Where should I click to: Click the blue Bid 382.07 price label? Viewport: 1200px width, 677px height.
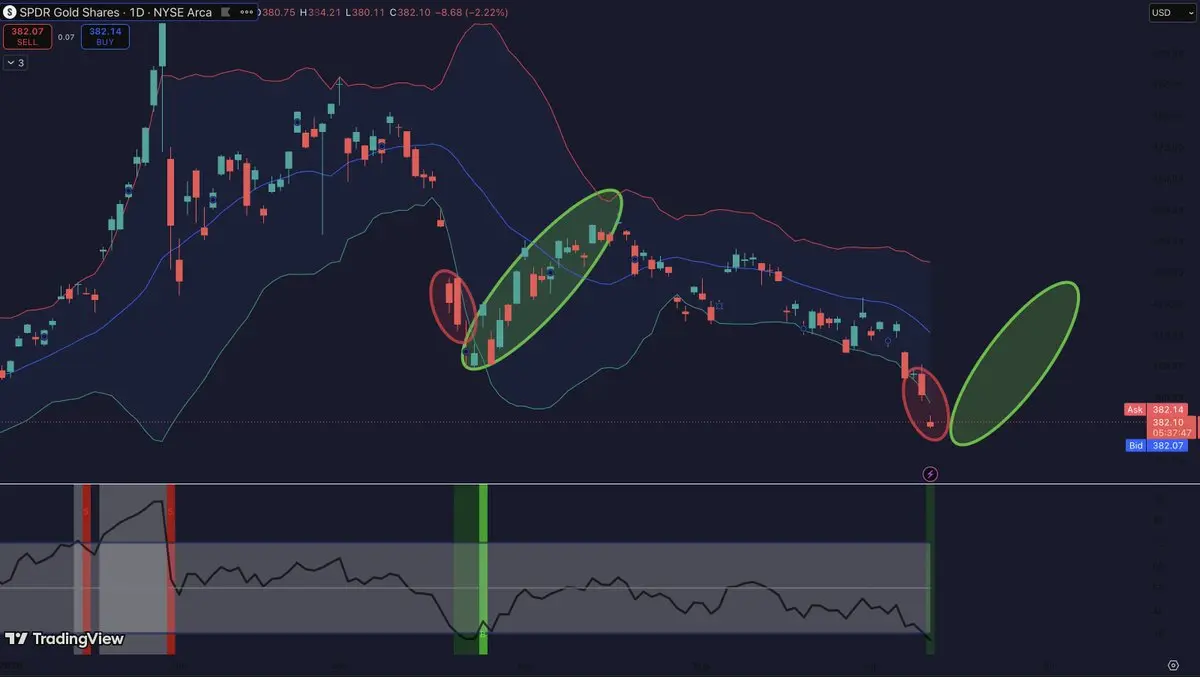[1155, 445]
